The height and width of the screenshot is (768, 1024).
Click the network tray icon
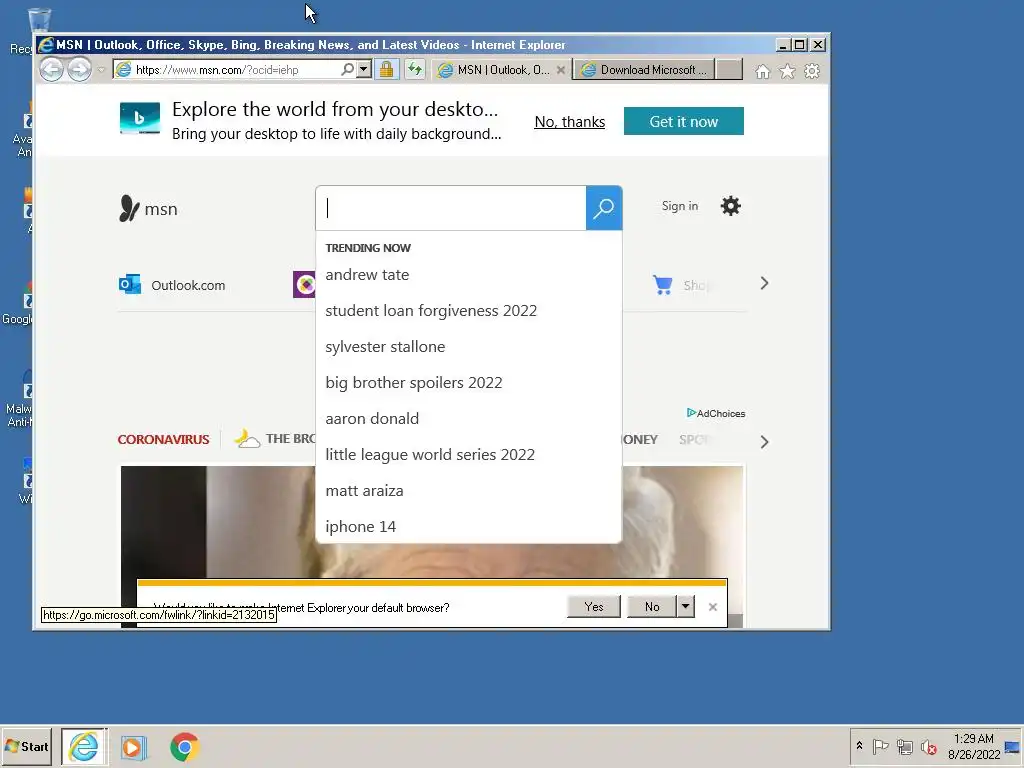click(x=904, y=746)
